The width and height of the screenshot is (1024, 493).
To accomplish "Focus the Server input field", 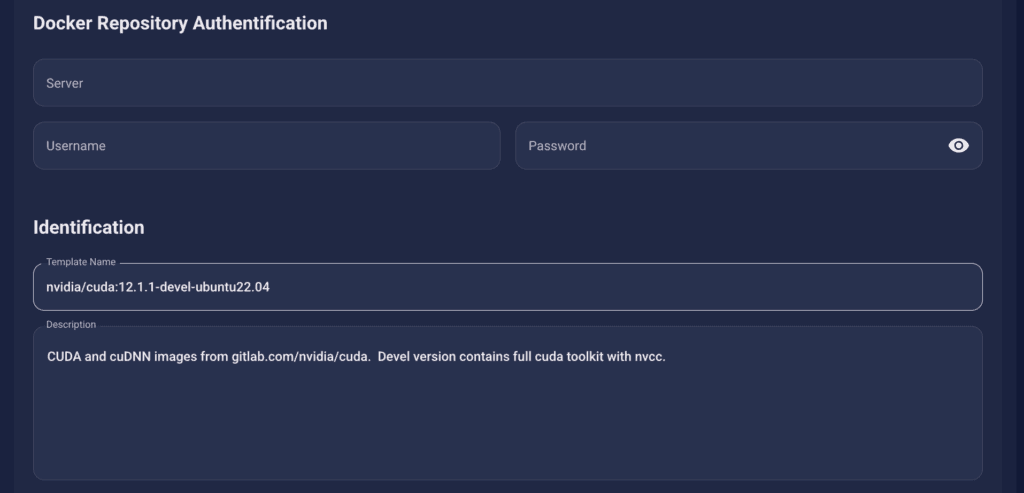I will (507, 83).
